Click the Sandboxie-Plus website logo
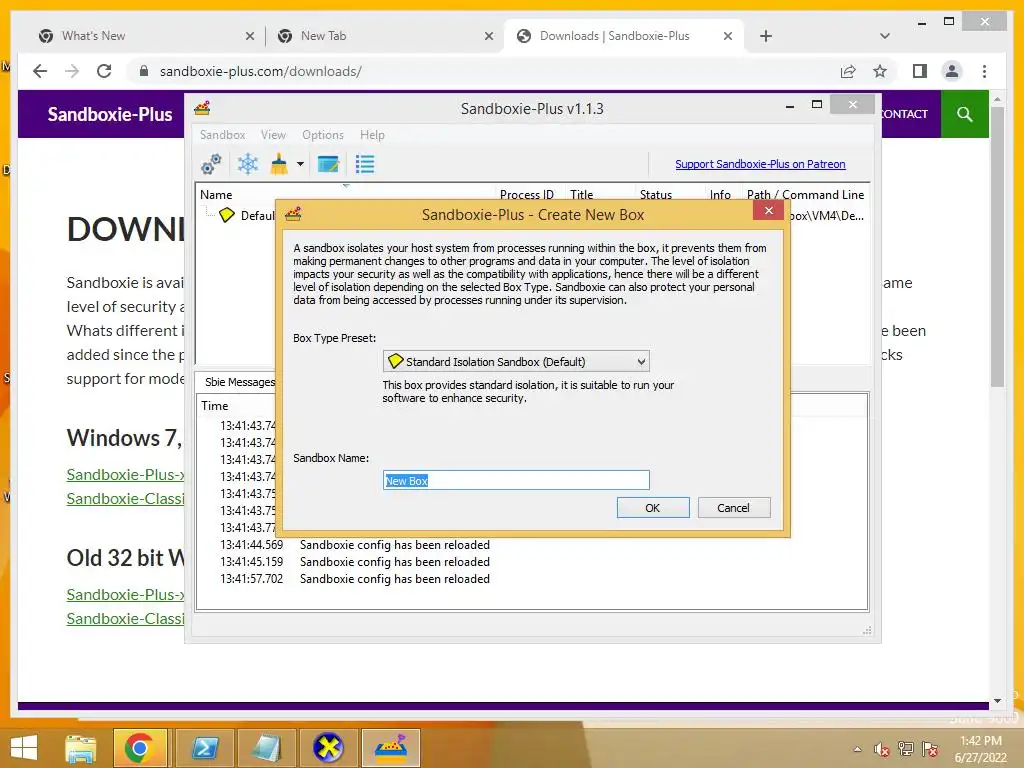The height and width of the screenshot is (768, 1024). tap(110, 114)
